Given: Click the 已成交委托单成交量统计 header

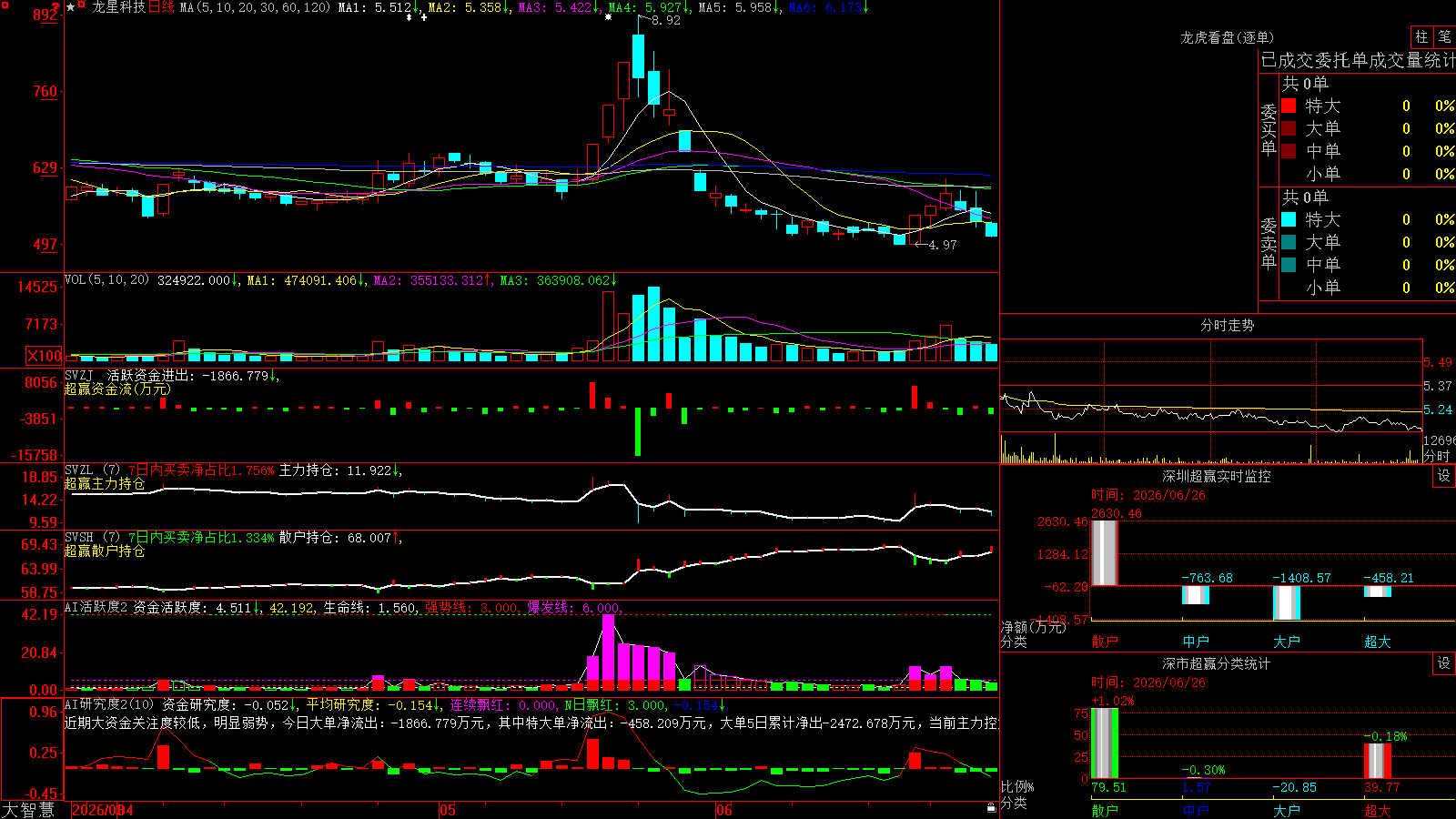Looking at the screenshot, I should click(1358, 60).
